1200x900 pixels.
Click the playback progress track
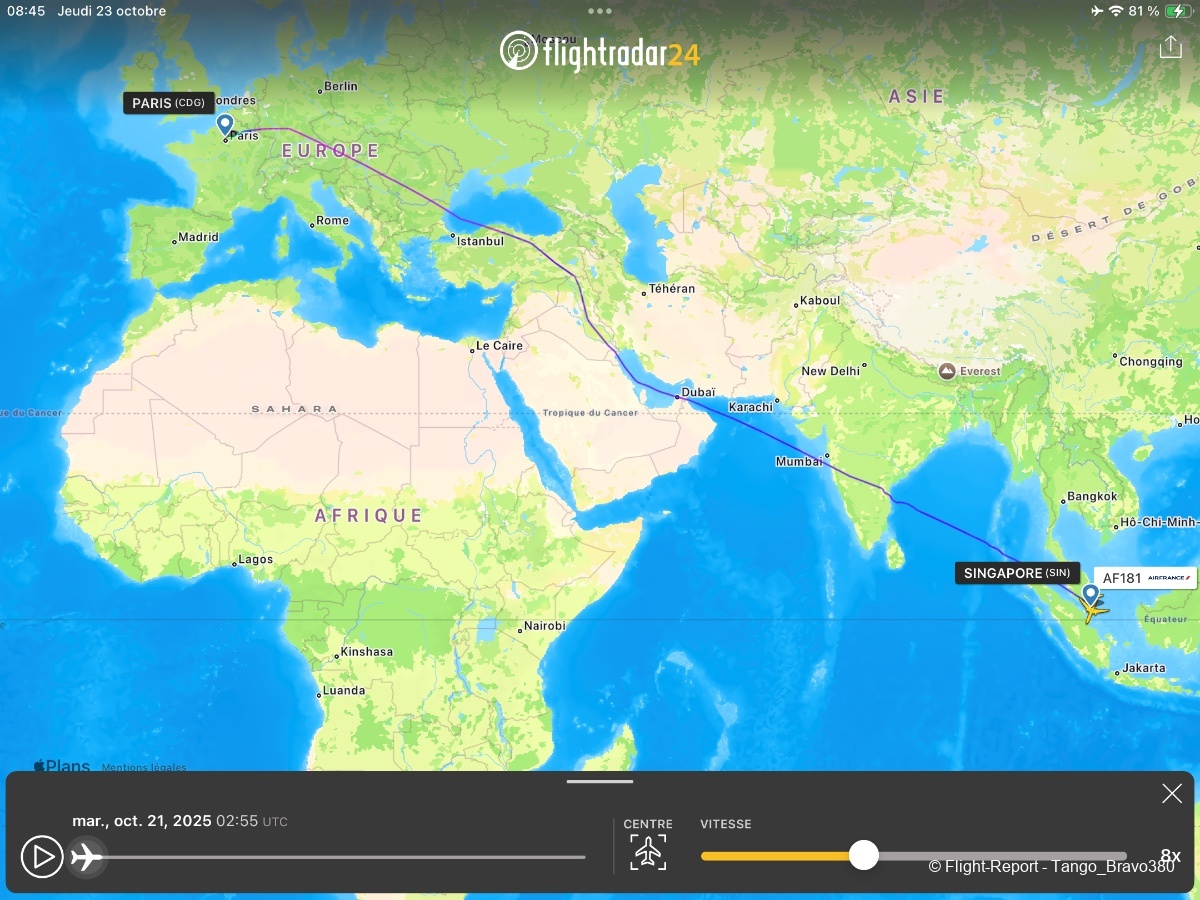340,857
